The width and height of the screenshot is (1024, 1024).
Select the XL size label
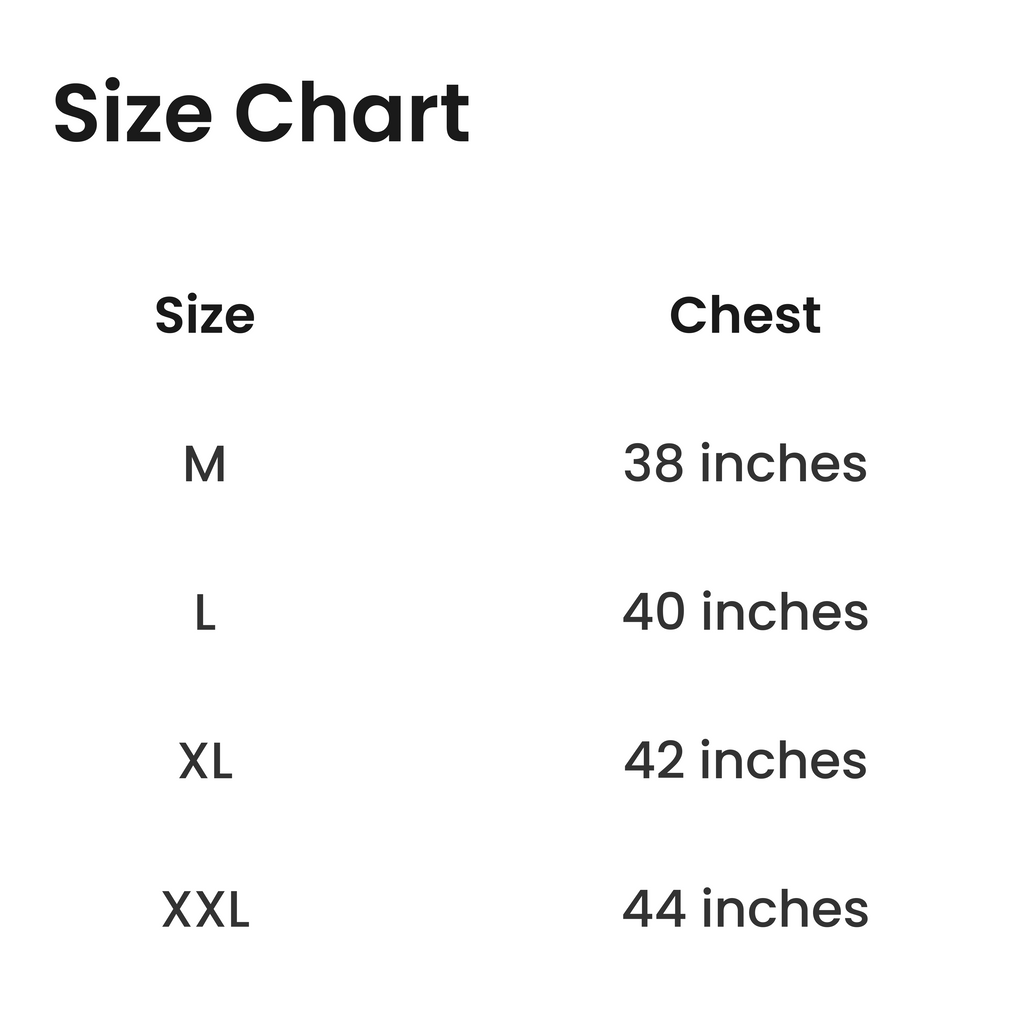[205, 762]
